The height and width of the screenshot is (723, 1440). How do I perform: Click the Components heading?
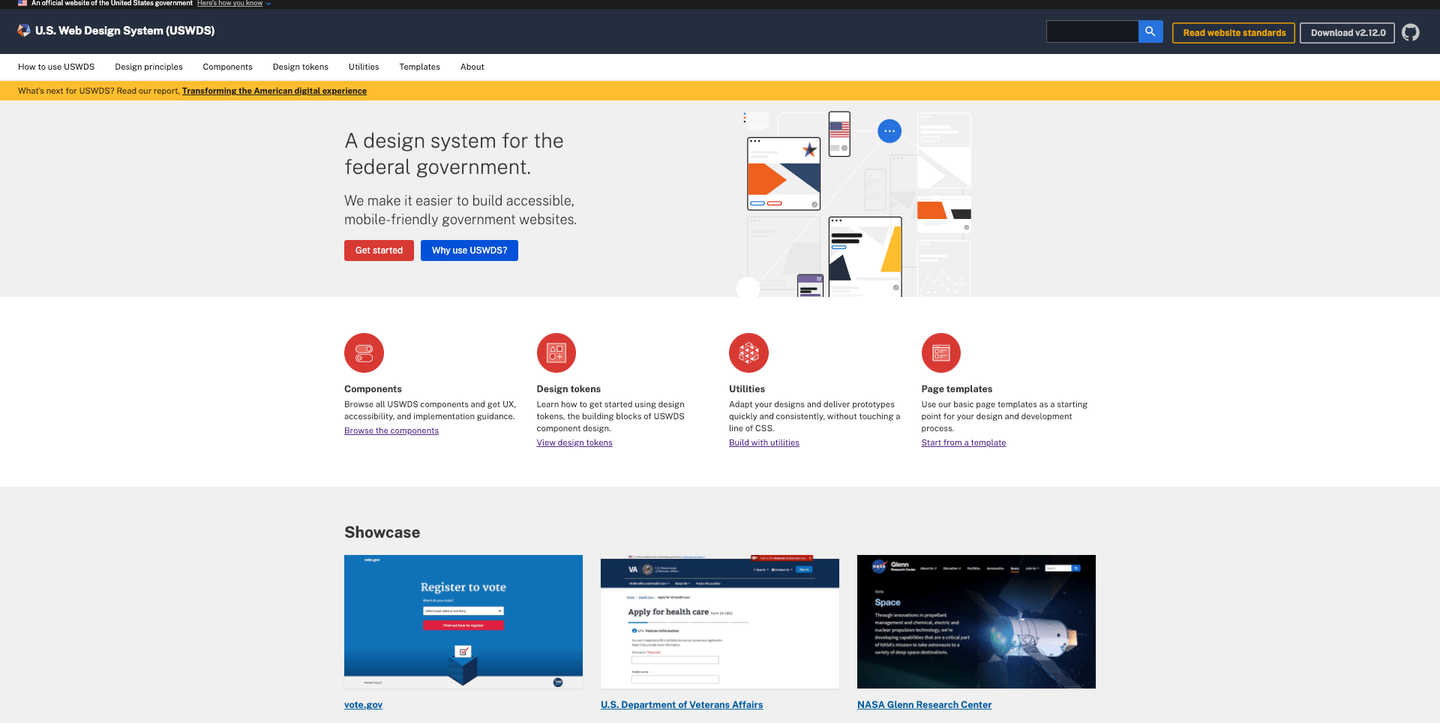click(x=373, y=389)
